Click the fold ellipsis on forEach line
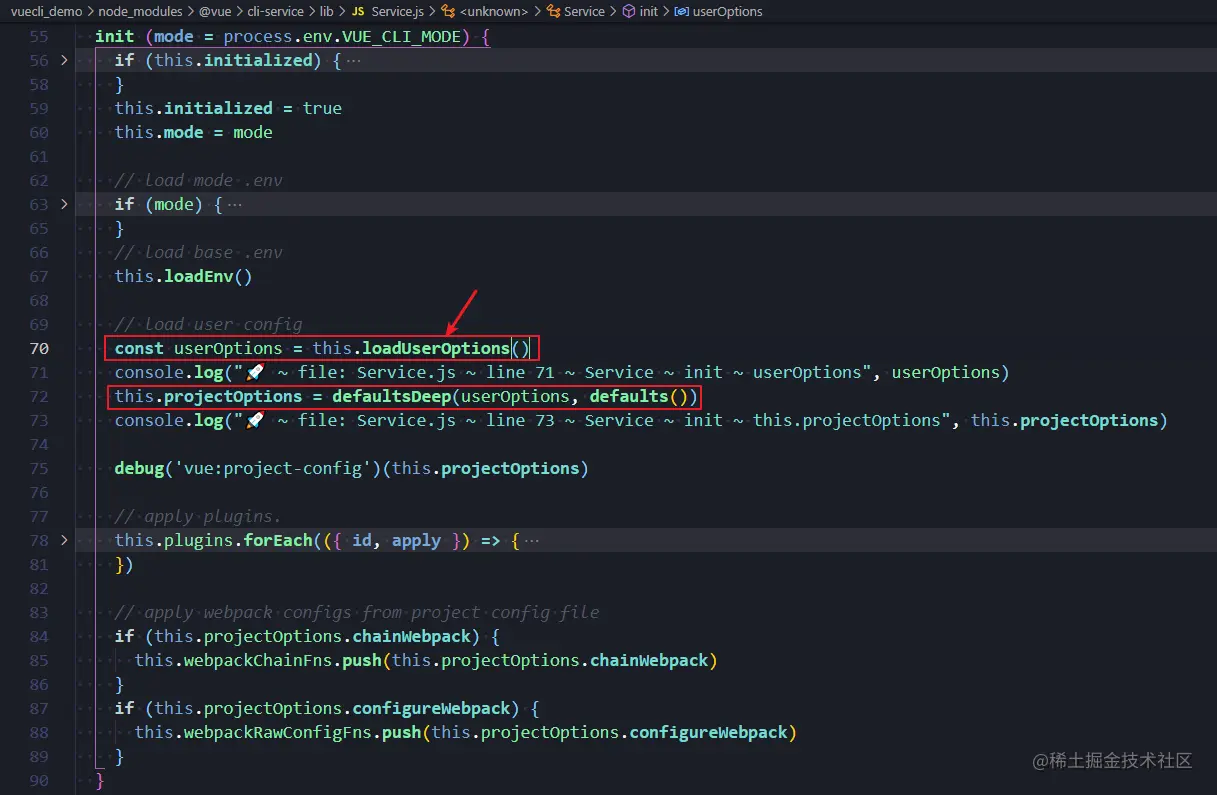The width and height of the screenshot is (1217, 795). [532, 540]
